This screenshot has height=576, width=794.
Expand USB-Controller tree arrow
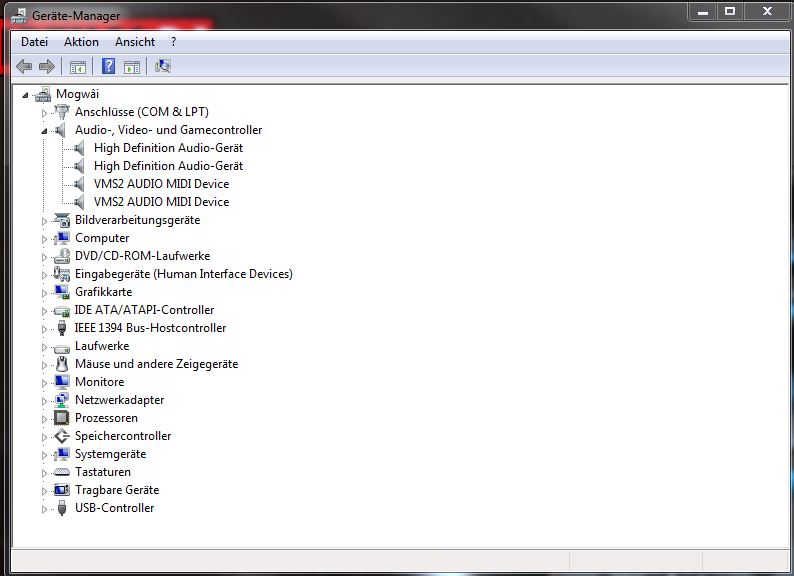pyautogui.click(x=44, y=509)
